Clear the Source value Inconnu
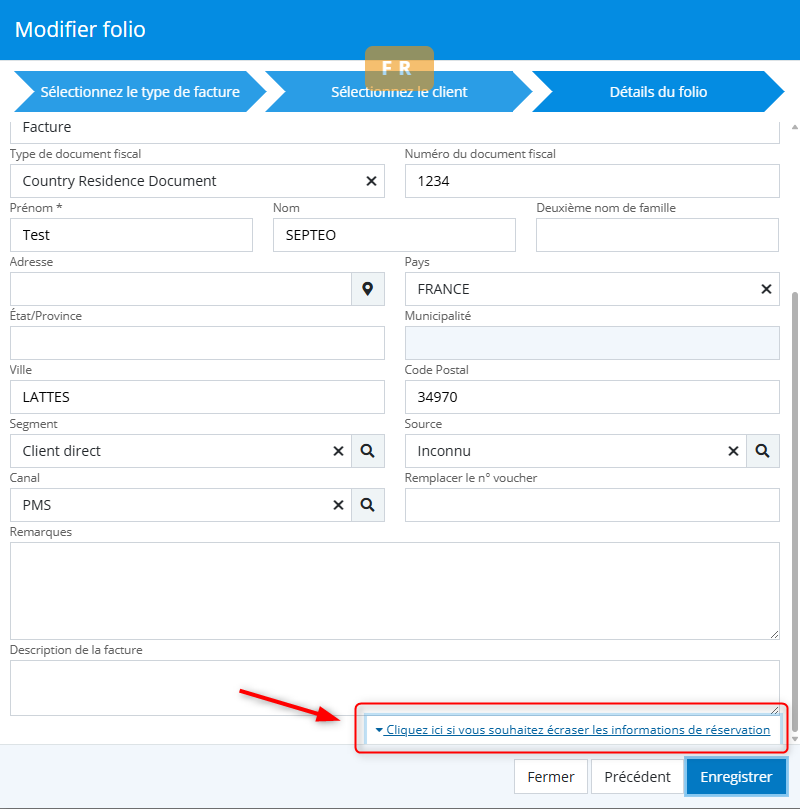 pyautogui.click(x=733, y=451)
